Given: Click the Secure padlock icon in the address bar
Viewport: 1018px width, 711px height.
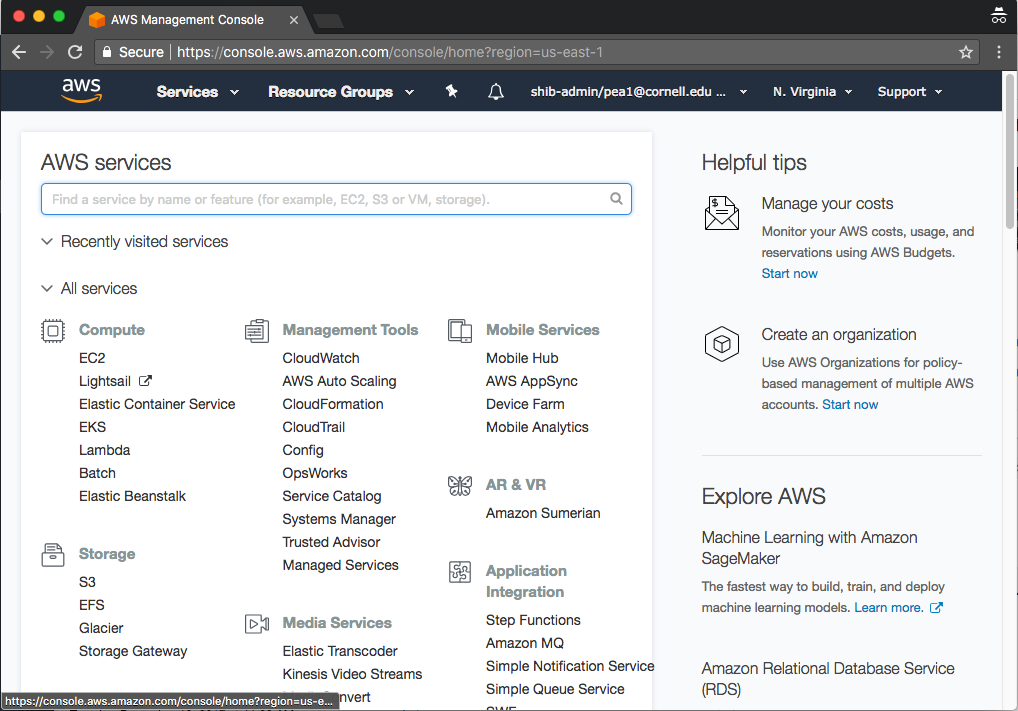Looking at the screenshot, I should coord(107,52).
